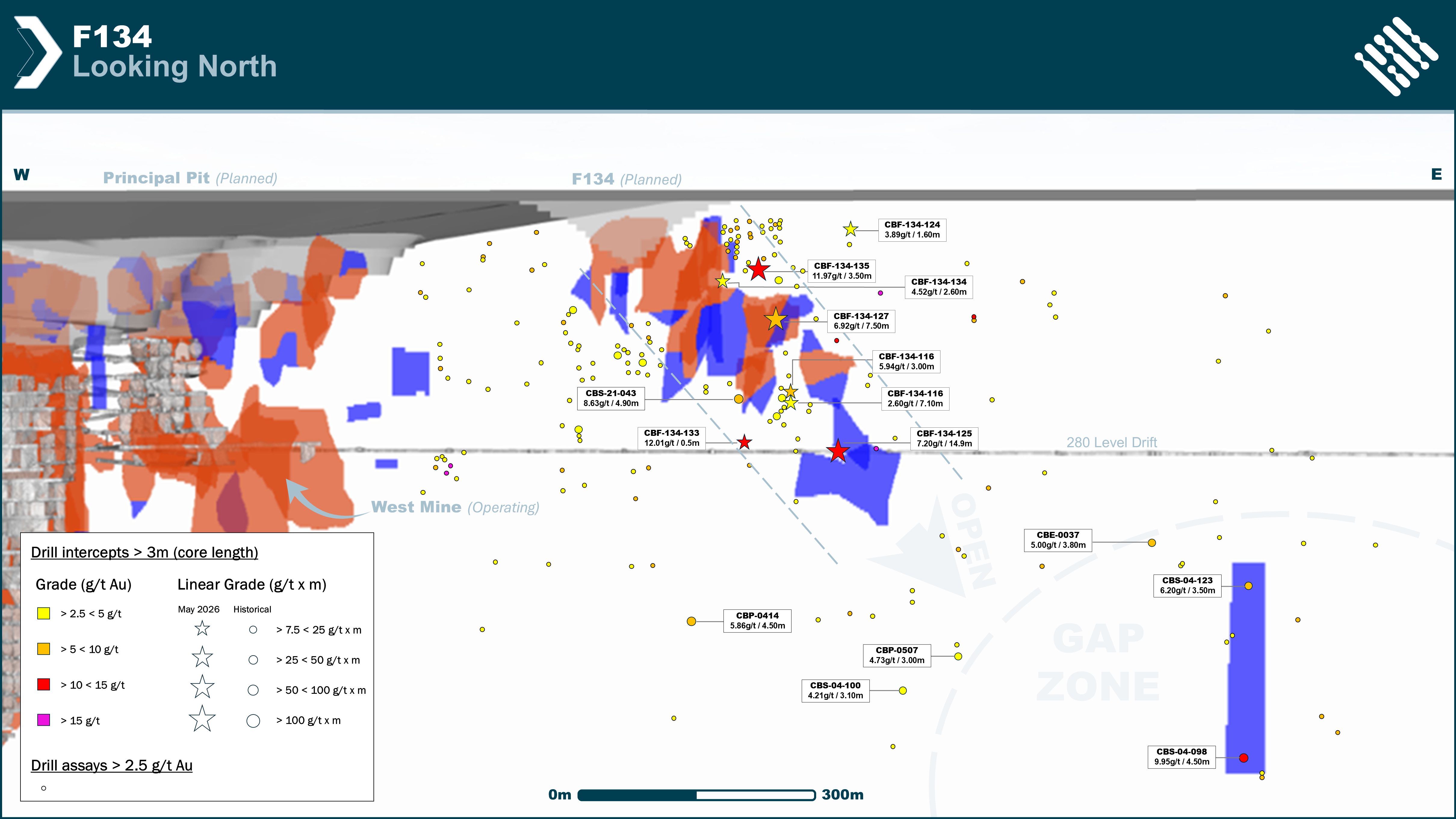Click the CBS-04-100 label box
The width and height of the screenshot is (1456, 819).
click(x=835, y=691)
